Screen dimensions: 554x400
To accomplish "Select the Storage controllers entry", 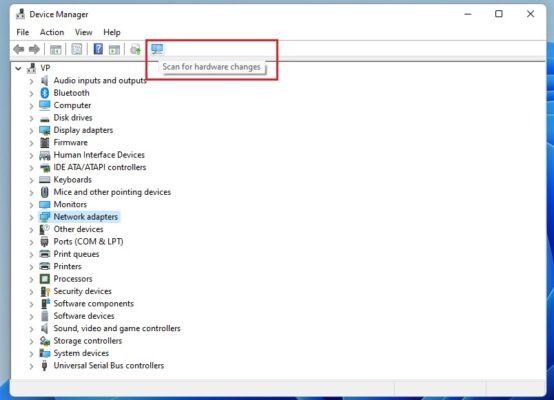I will 88,341.
